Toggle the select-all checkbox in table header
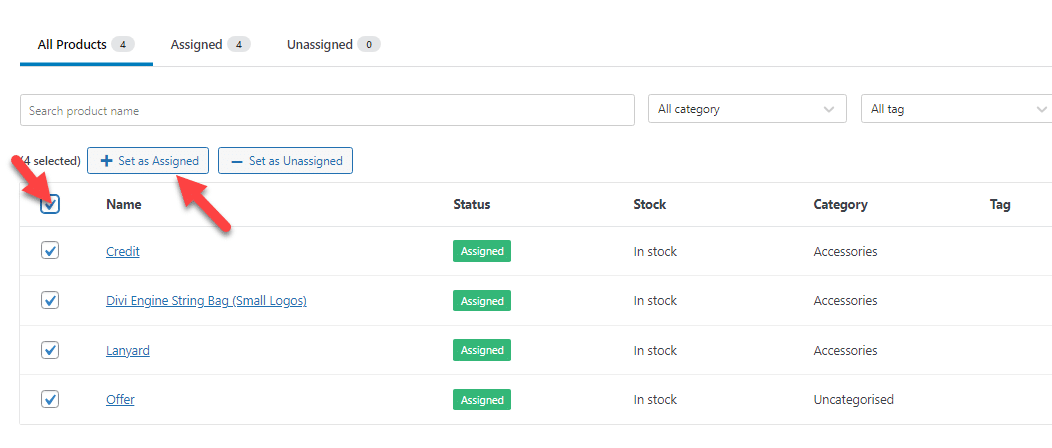This screenshot has width=1052, height=448. pos(50,204)
